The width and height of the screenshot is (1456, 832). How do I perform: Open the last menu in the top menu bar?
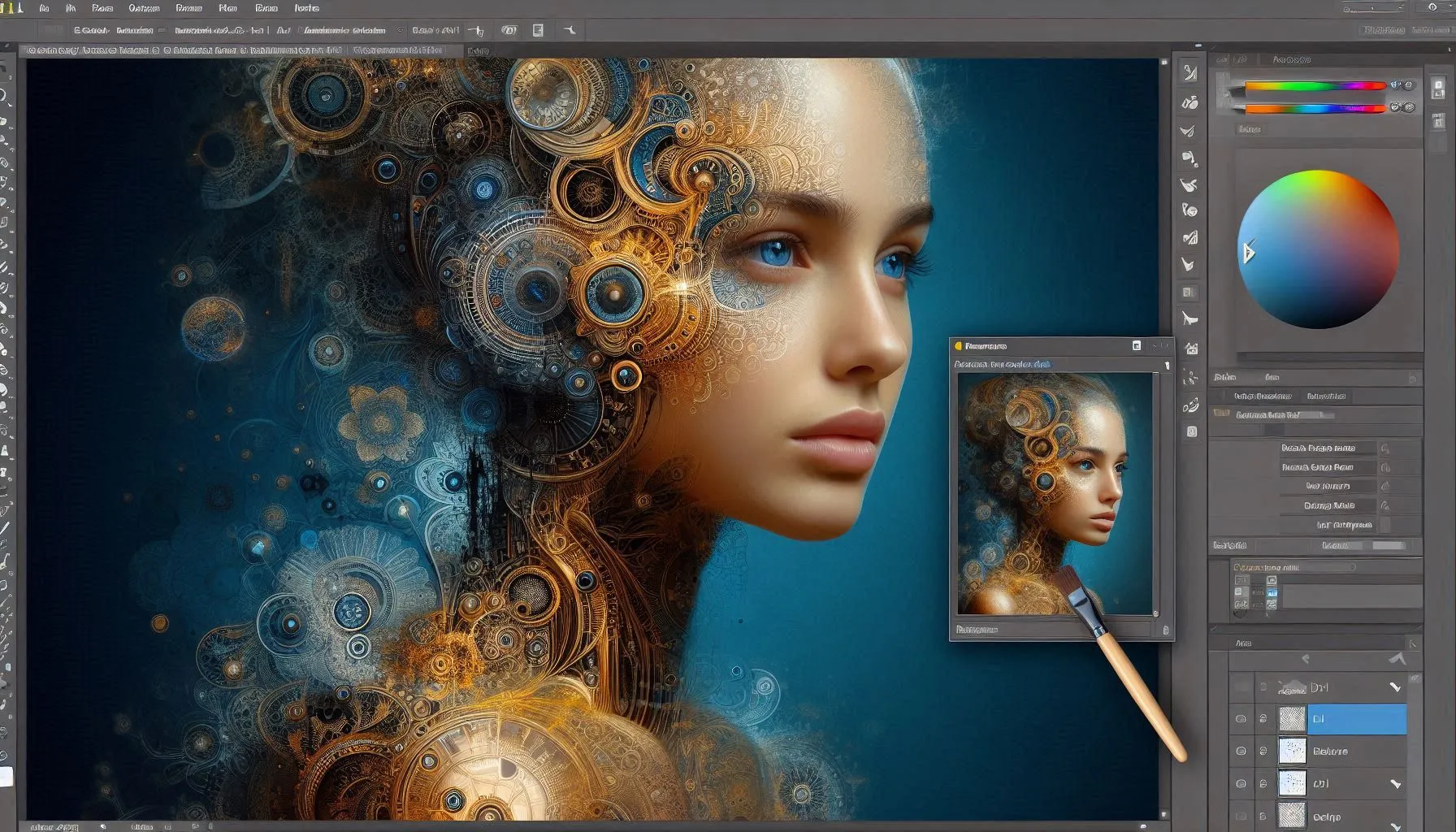(x=306, y=8)
